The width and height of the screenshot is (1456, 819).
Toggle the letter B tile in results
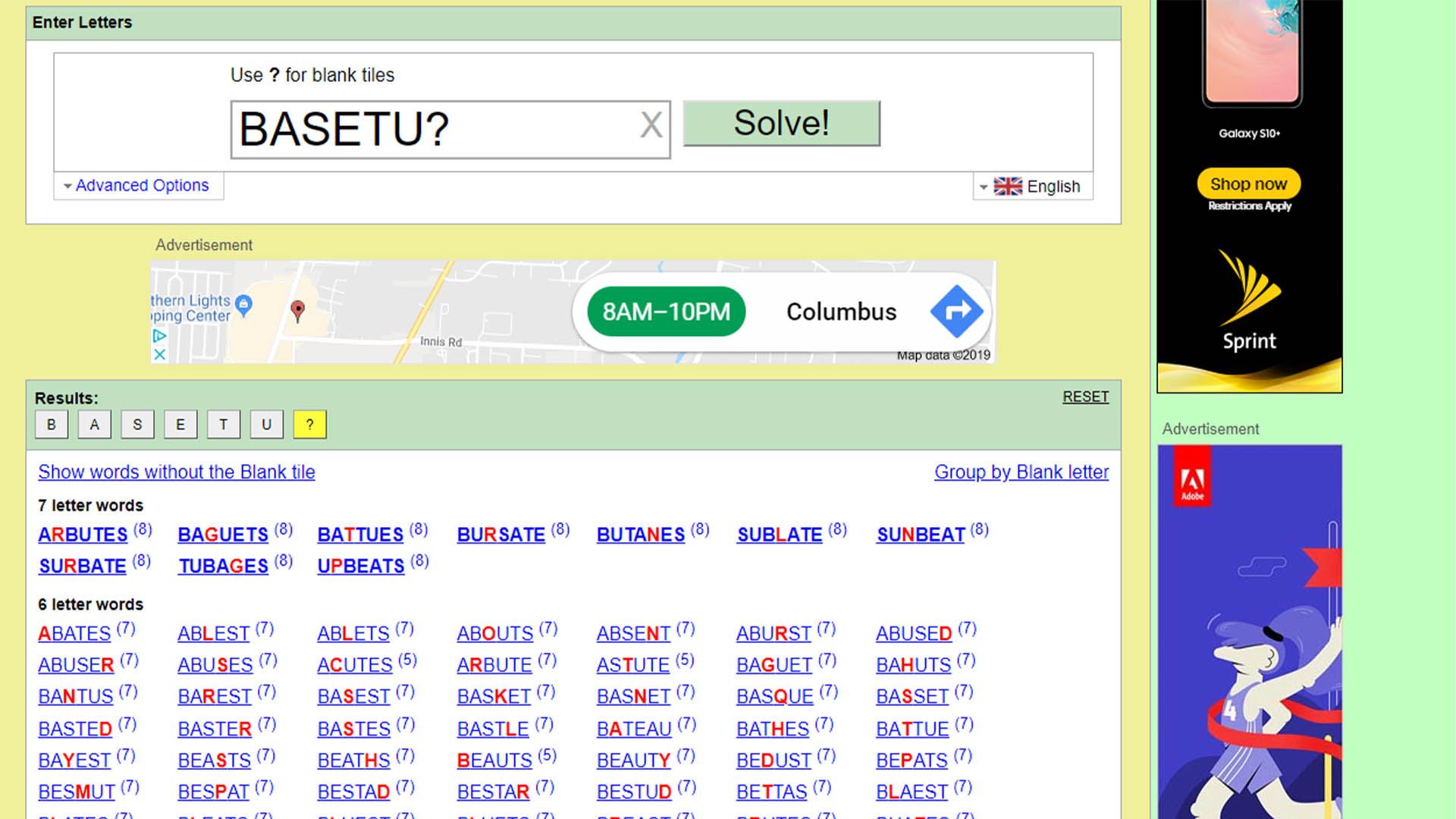[x=52, y=425]
